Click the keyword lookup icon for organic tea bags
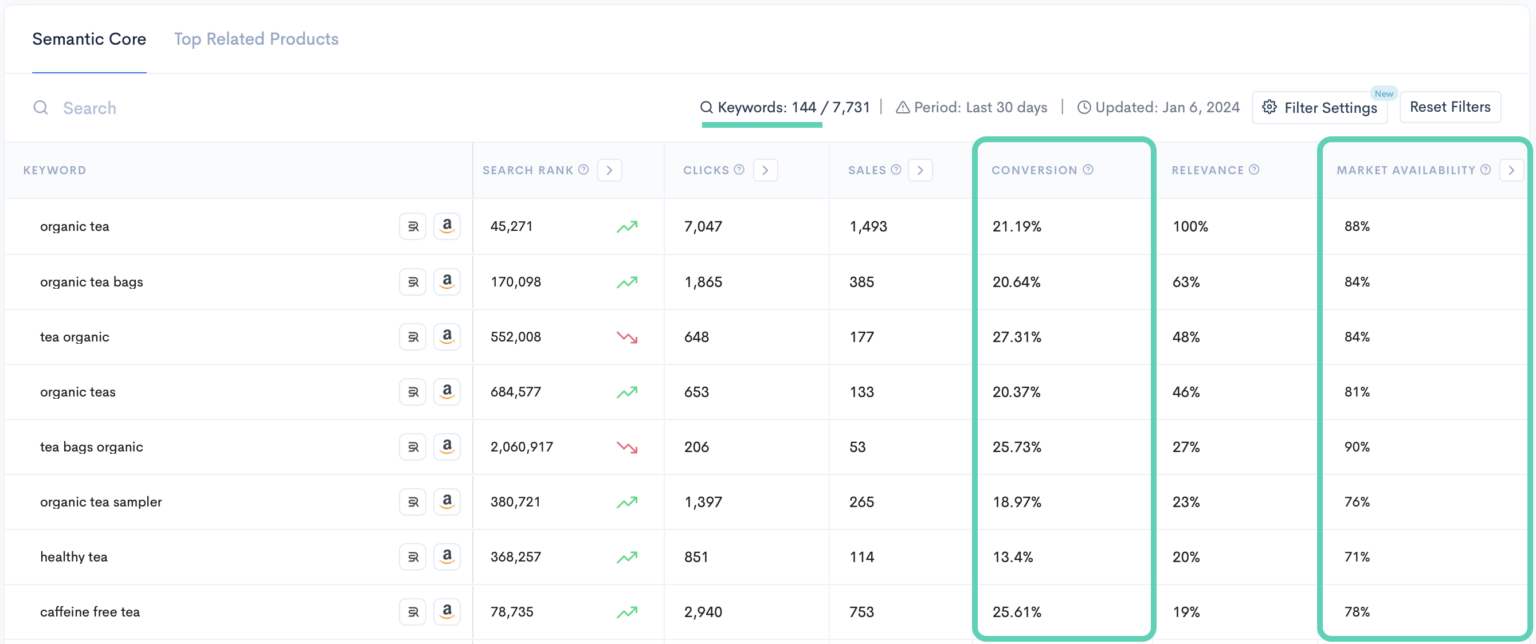The image size is (1536, 644). pyautogui.click(x=412, y=282)
